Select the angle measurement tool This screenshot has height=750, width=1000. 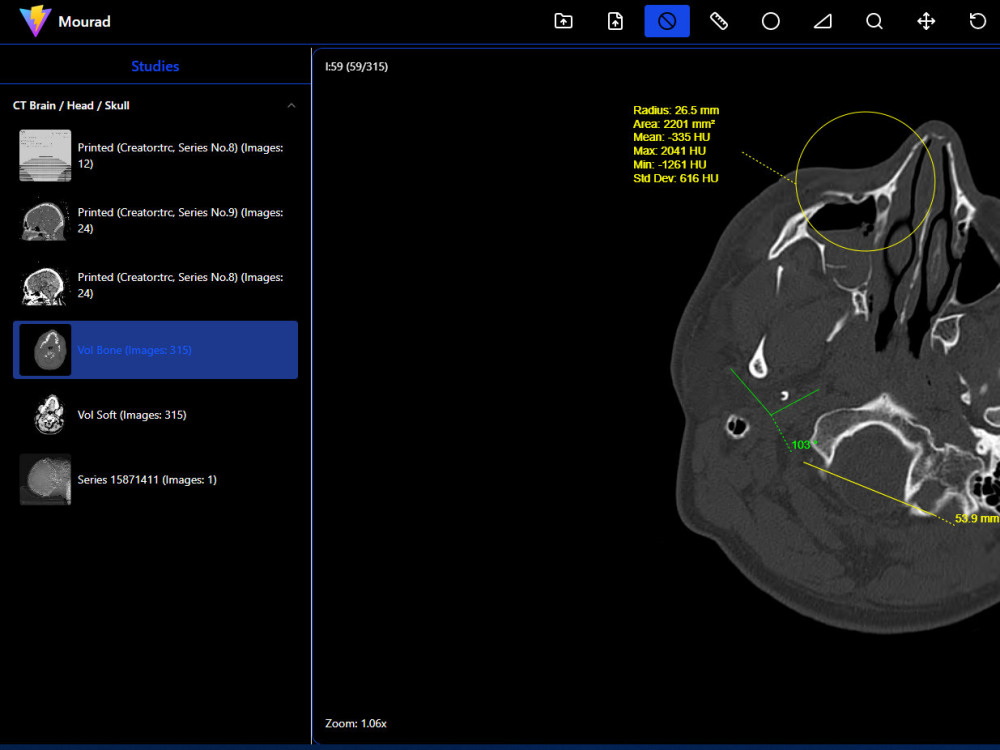pos(823,21)
